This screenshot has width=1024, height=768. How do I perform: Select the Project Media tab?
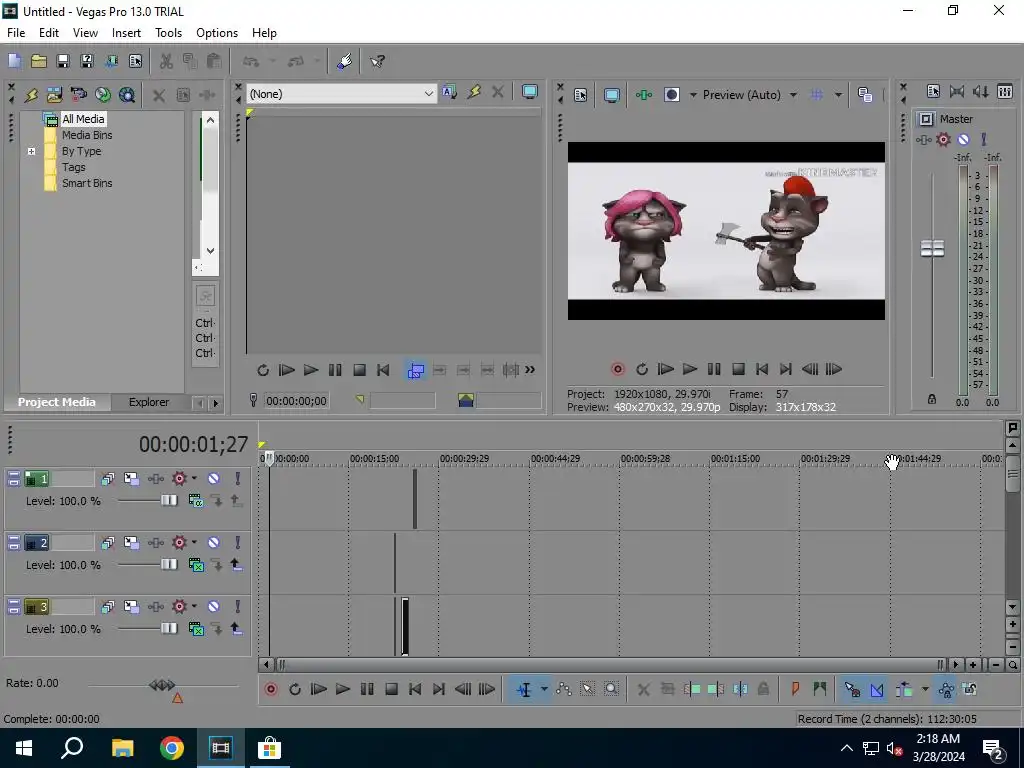coord(57,402)
